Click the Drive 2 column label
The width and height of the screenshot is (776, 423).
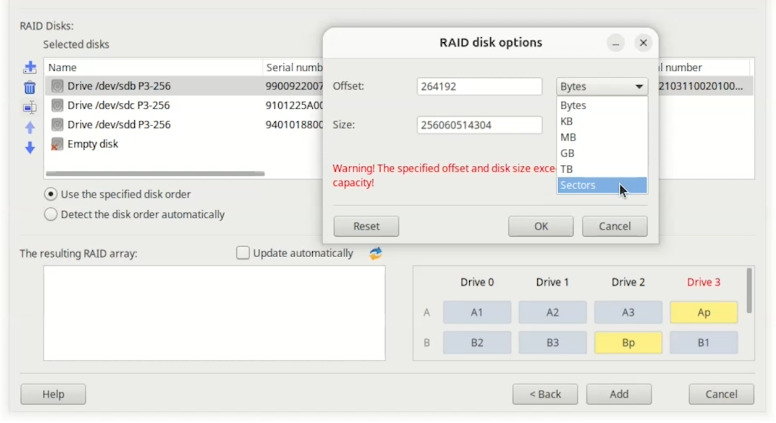click(x=628, y=282)
